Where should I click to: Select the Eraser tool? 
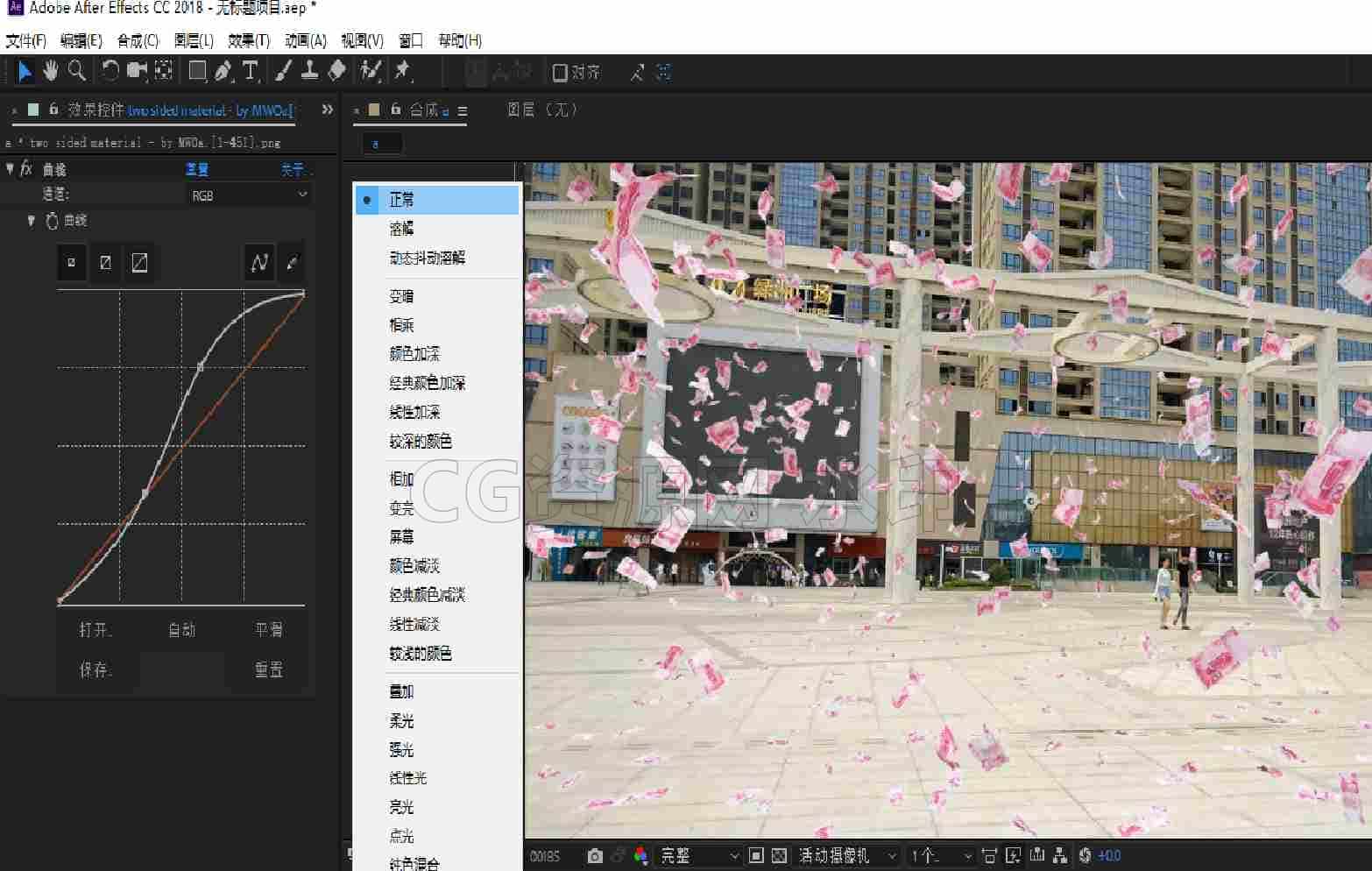coord(337,71)
